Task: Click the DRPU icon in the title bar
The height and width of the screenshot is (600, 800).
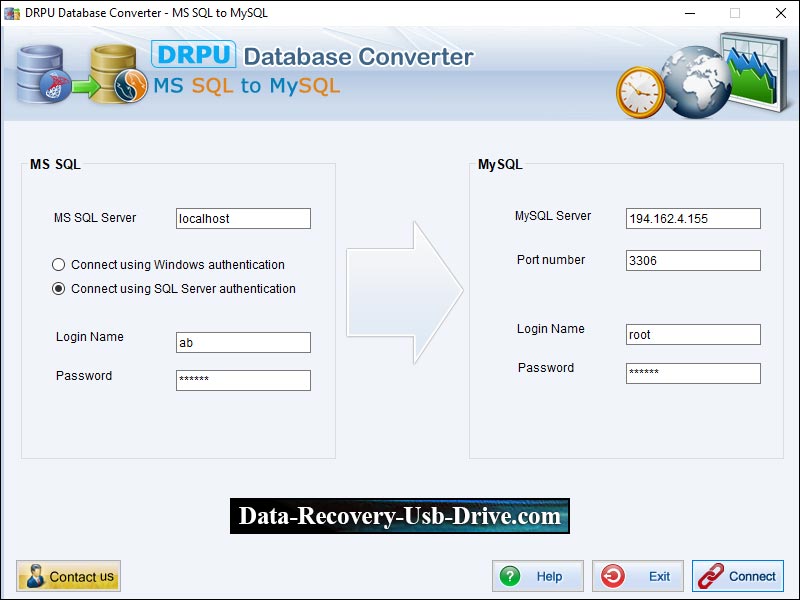Action: [10, 13]
